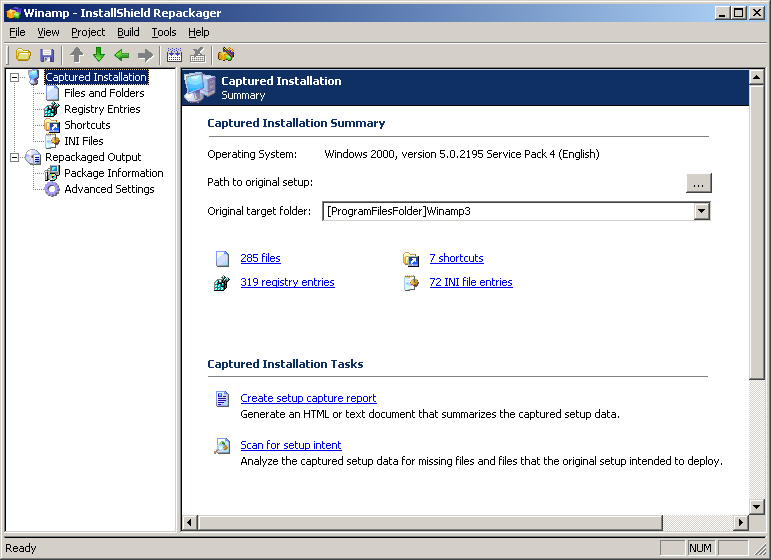This screenshot has width=771, height=560.
Task: Select Registry Entries in the tree
Action: (102, 109)
